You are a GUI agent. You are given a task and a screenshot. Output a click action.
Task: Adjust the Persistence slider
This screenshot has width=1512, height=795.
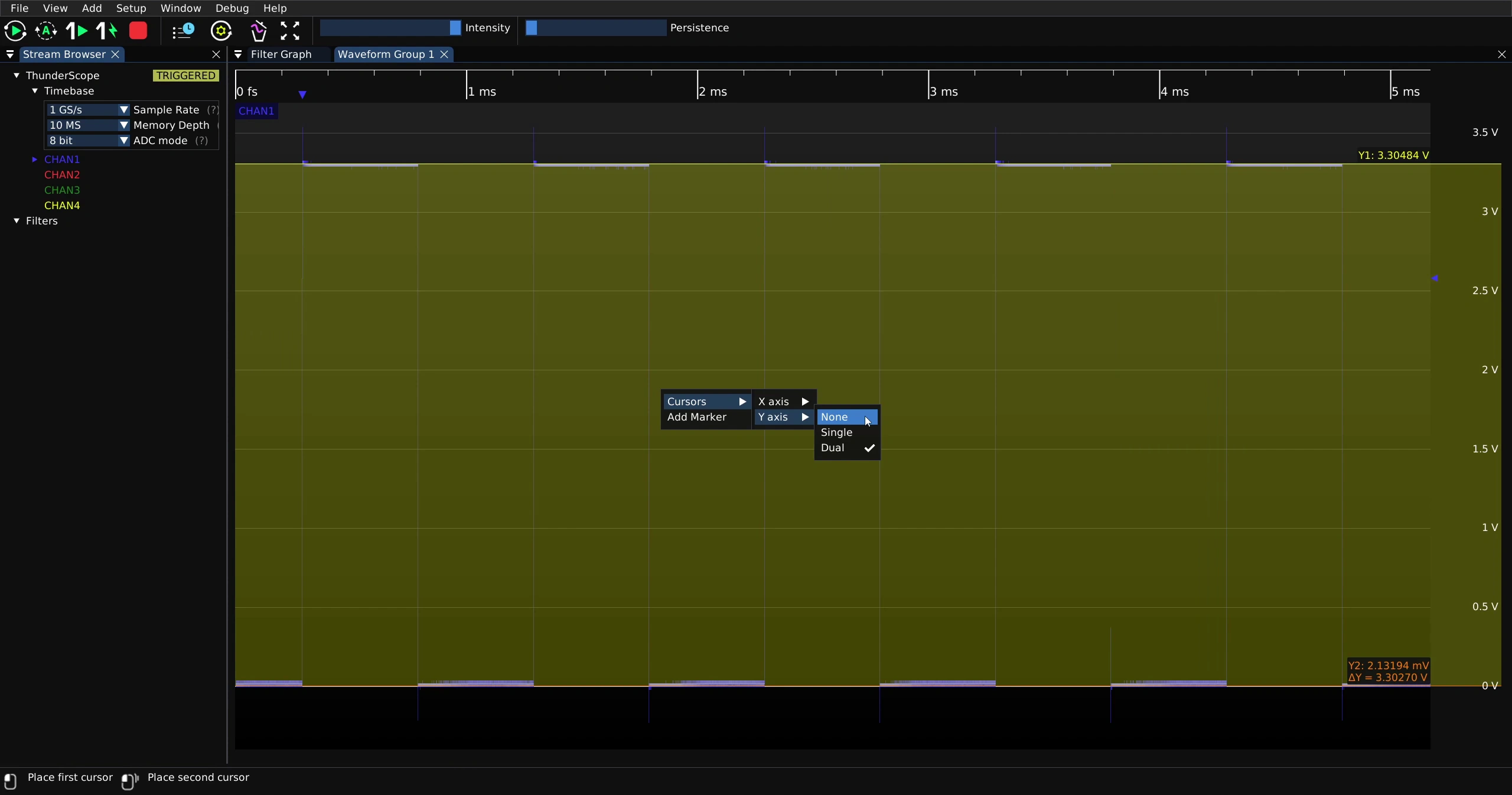point(595,28)
